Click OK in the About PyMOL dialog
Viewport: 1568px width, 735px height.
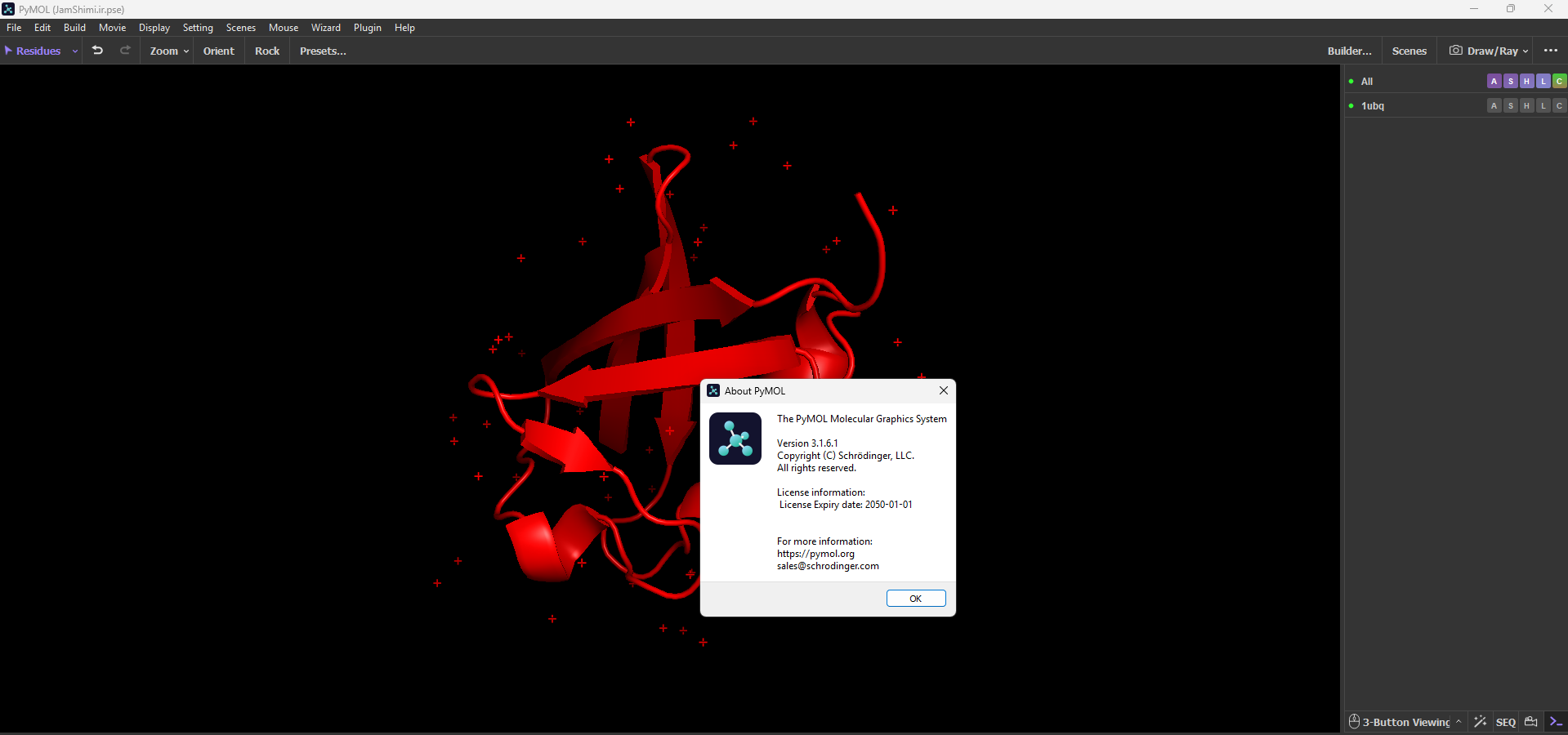(x=916, y=599)
